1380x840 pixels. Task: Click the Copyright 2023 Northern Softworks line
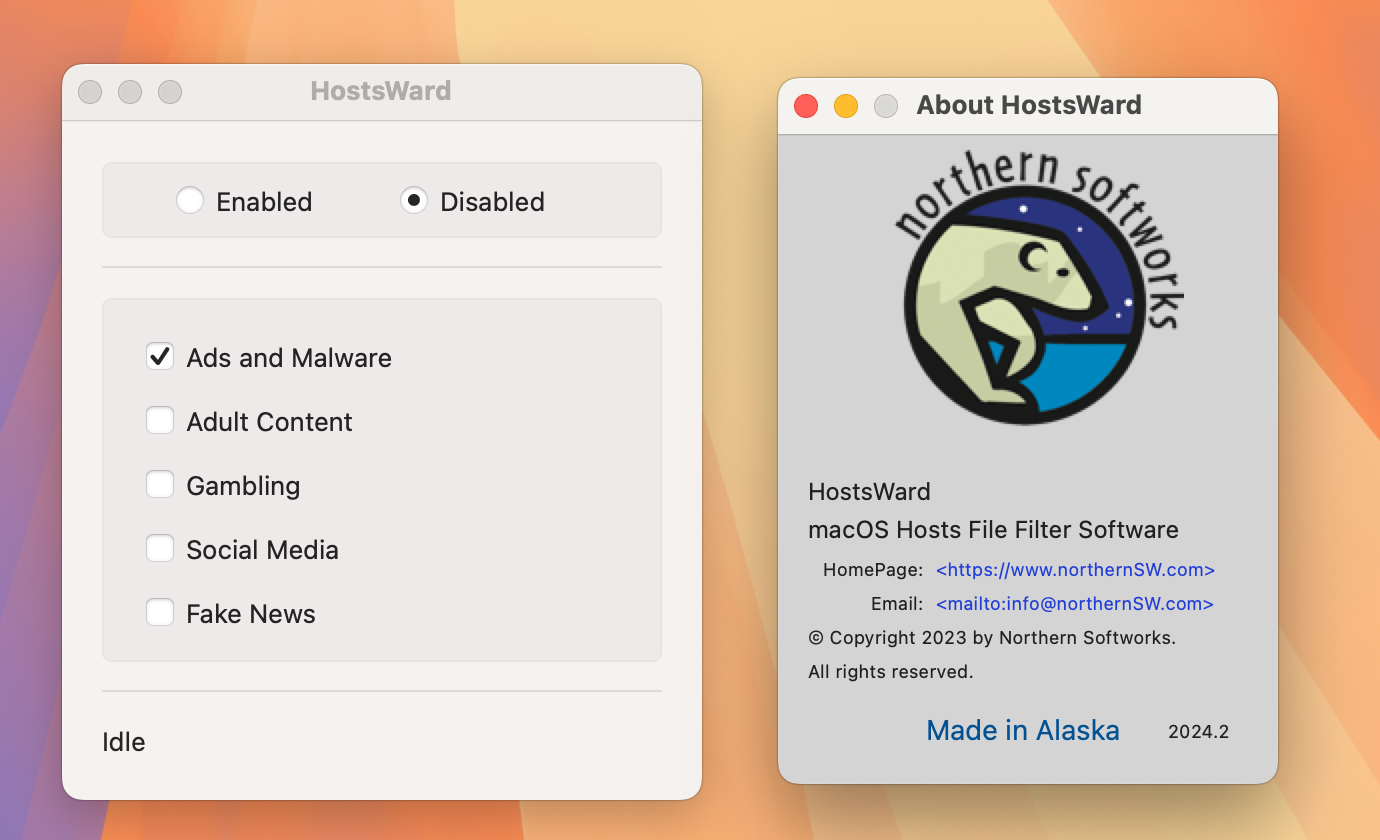click(x=992, y=638)
